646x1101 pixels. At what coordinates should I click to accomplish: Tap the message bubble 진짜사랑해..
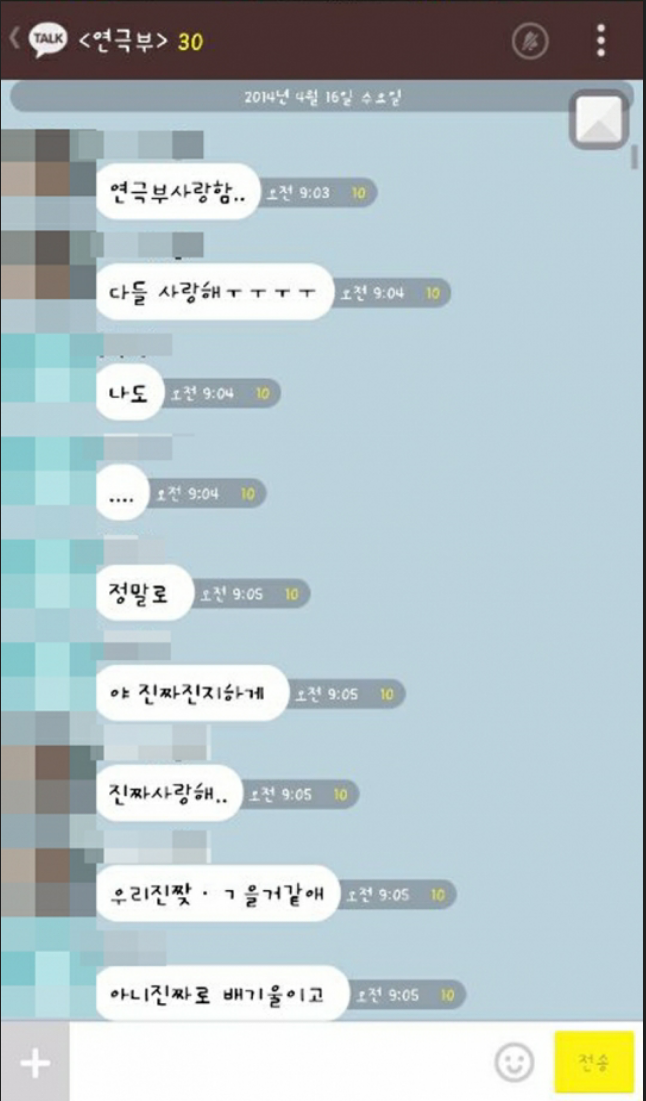(169, 793)
